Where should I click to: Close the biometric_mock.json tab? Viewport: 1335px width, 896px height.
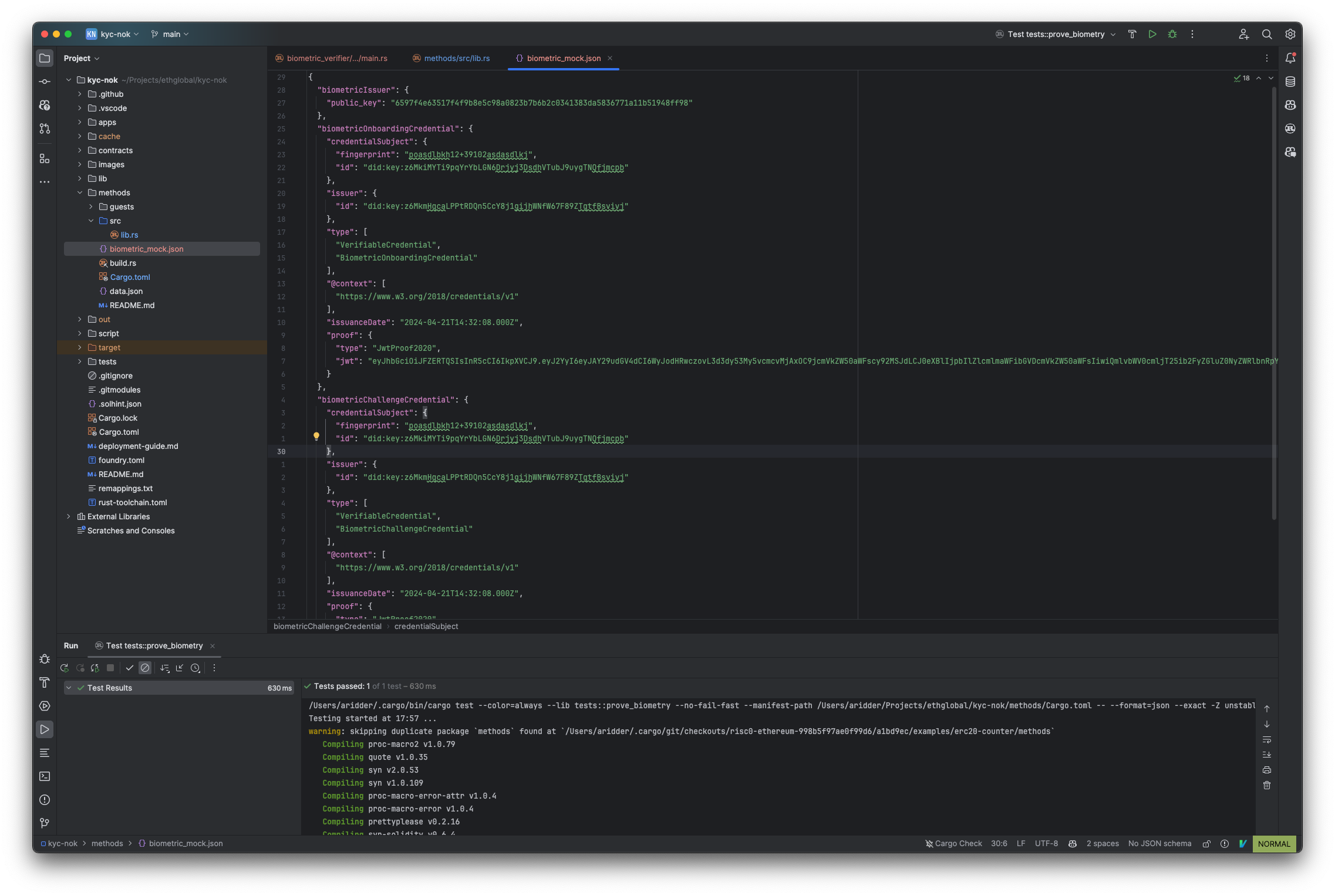coord(610,58)
